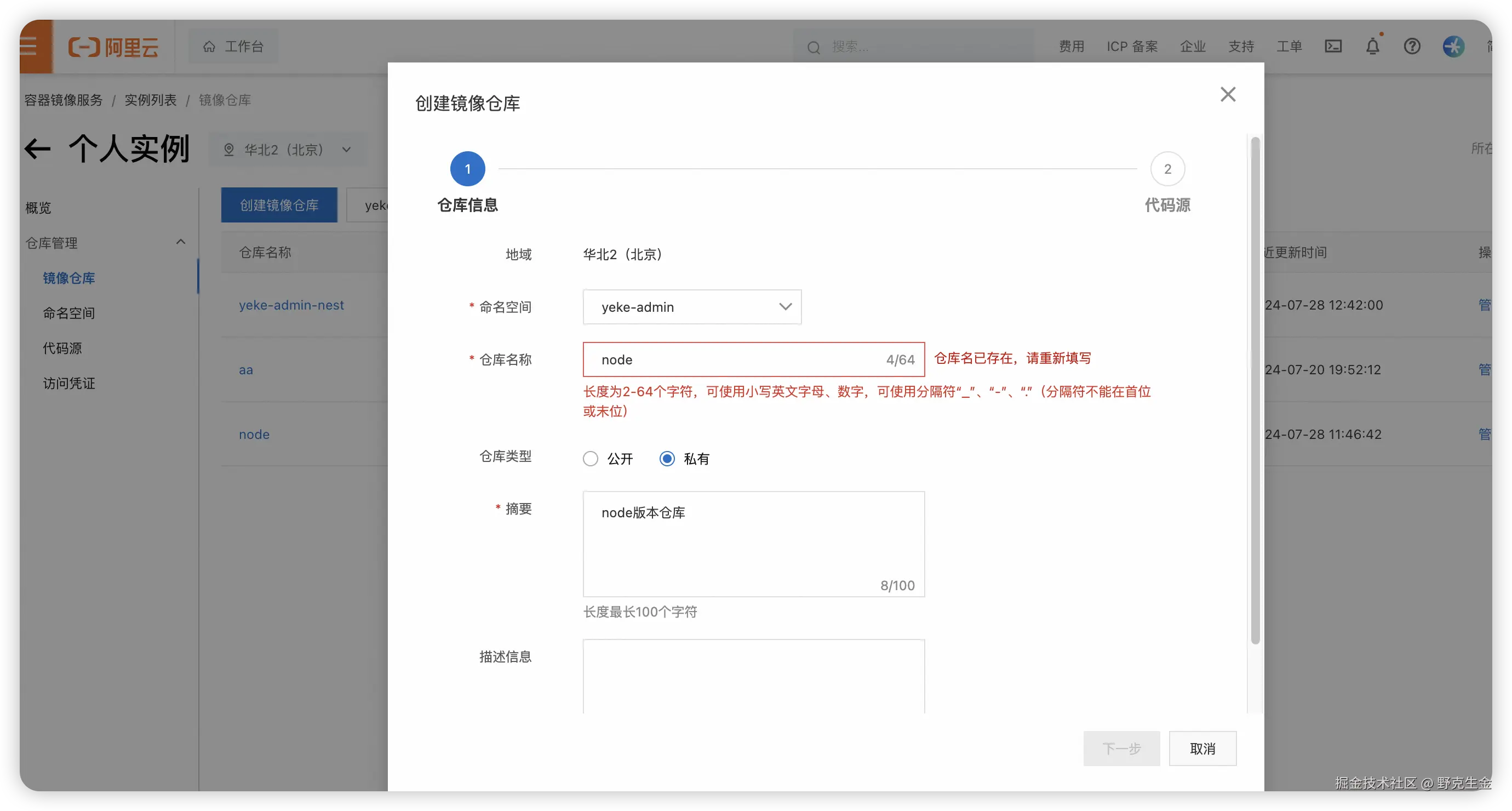1512x811 pixels.
Task: Click the dialog vertical scrollbar
Action: 1255,390
